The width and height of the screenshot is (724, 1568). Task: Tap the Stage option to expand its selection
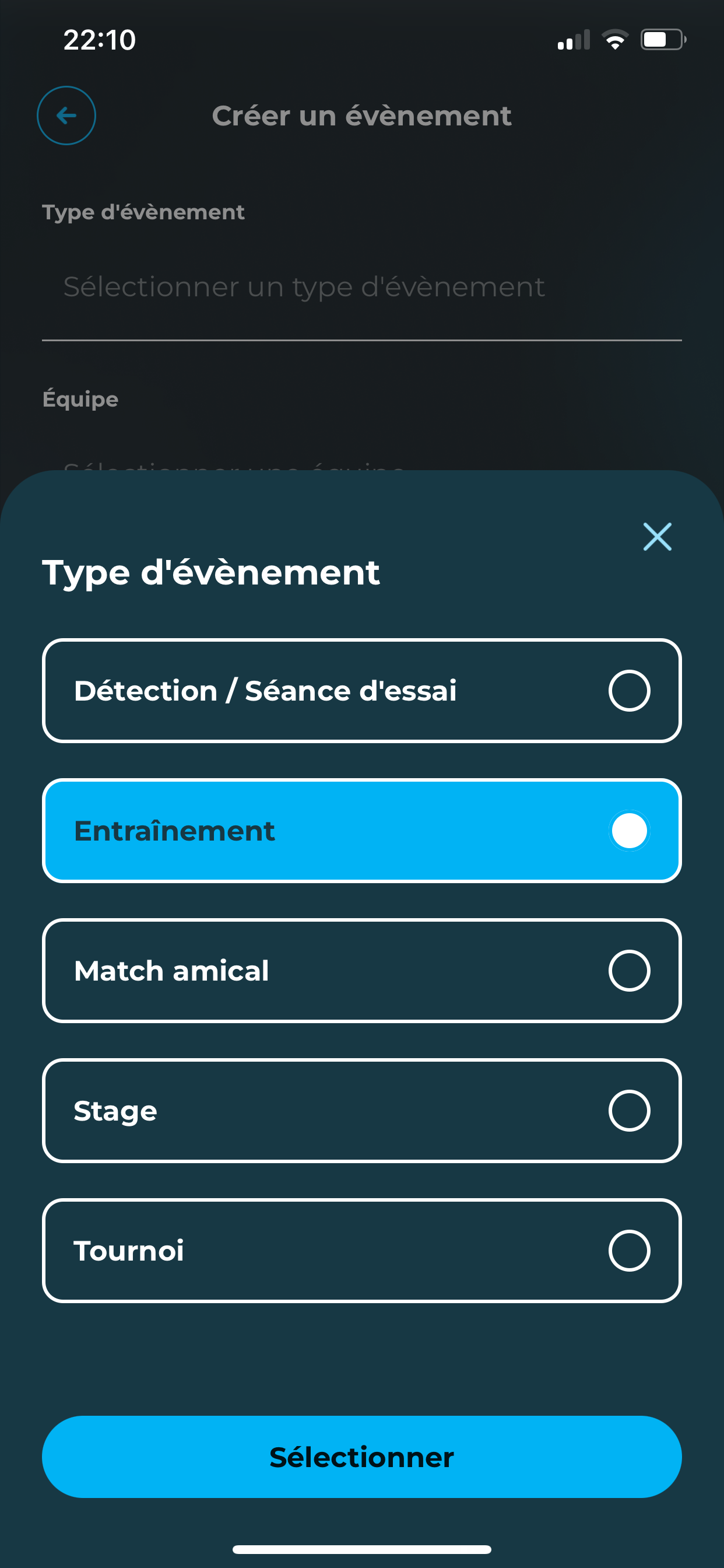pos(362,1111)
